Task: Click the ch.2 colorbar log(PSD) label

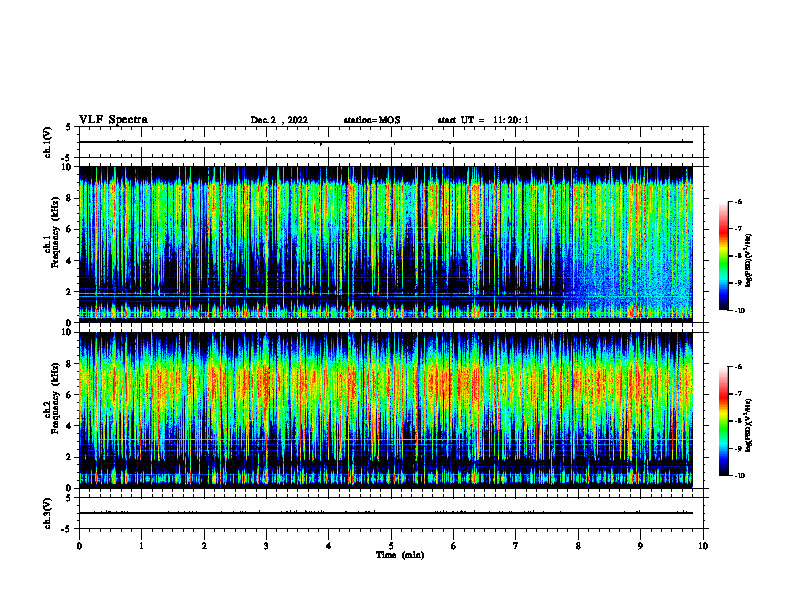Action: (x=749, y=425)
